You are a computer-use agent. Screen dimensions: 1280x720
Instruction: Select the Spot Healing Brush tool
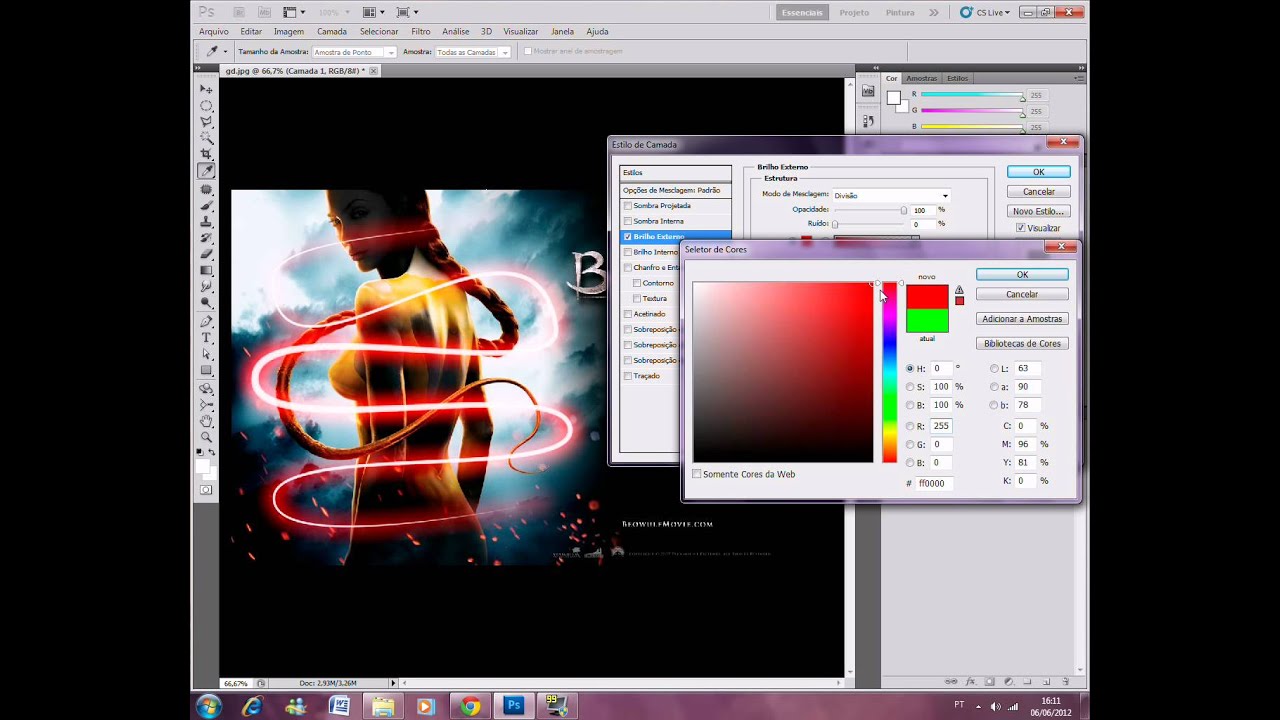[206, 189]
